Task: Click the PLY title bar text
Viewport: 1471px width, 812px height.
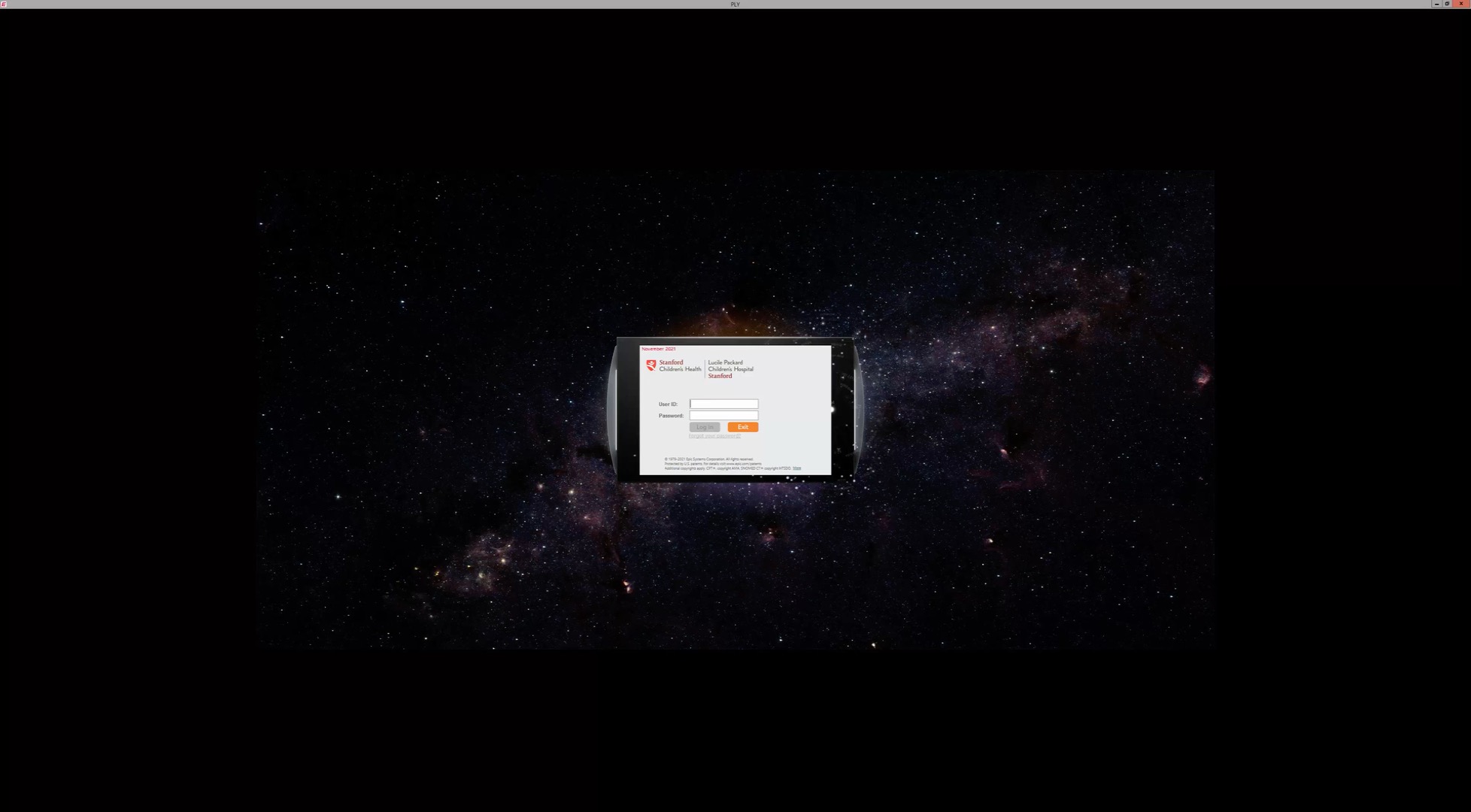Action: click(735, 5)
